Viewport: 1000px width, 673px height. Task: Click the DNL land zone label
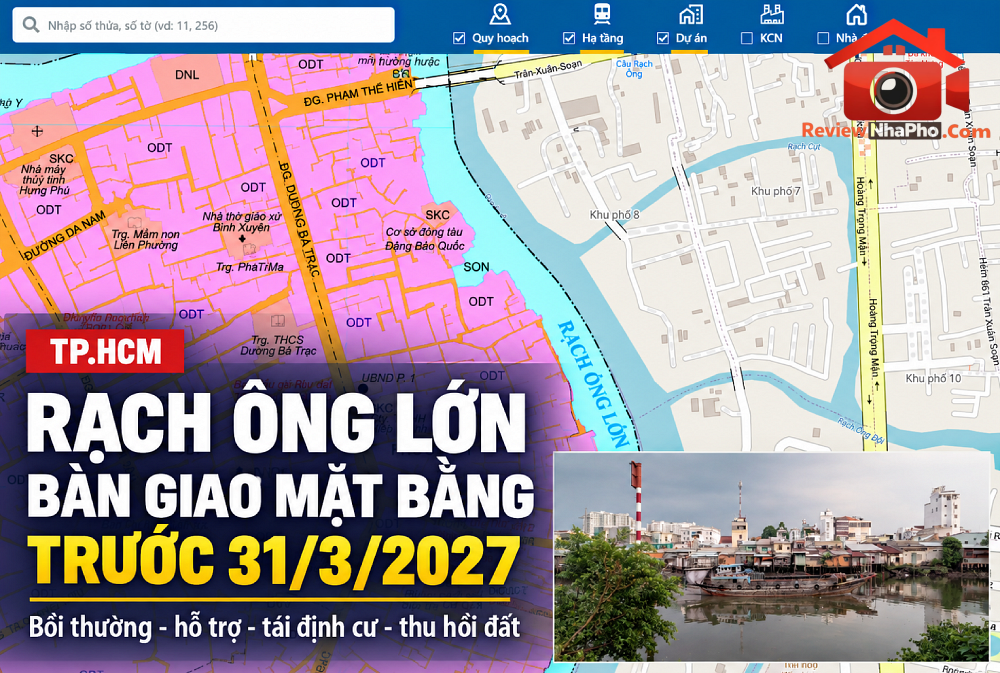[x=187, y=75]
